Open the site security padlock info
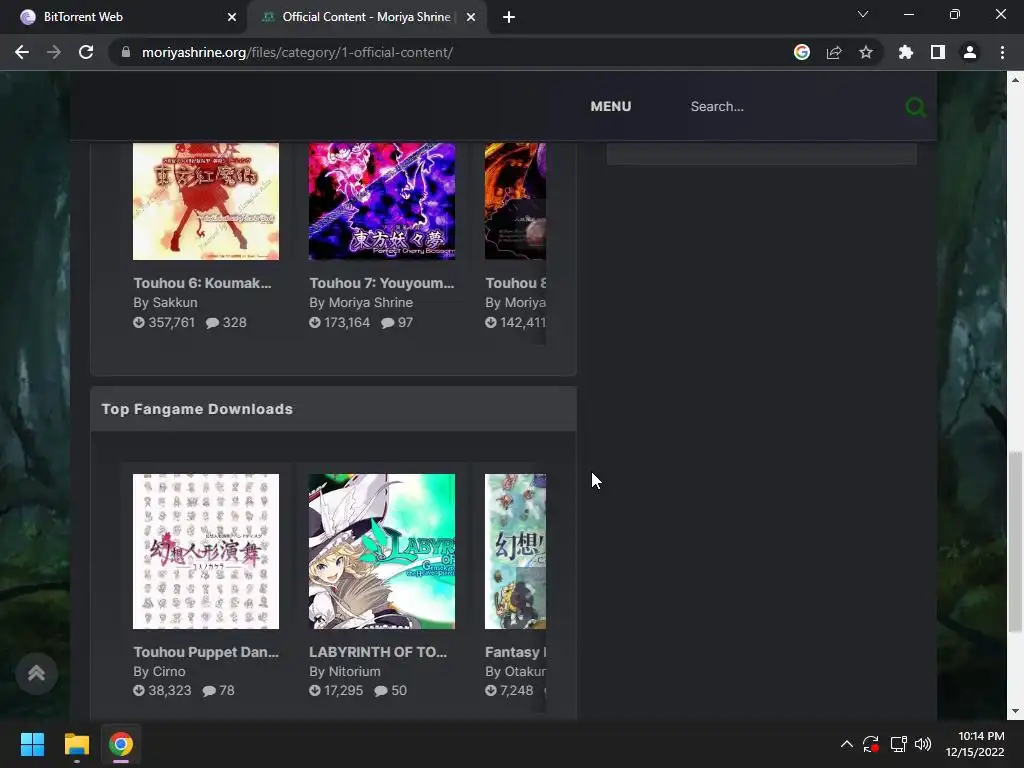Image resolution: width=1024 pixels, height=768 pixels. point(126,52)
